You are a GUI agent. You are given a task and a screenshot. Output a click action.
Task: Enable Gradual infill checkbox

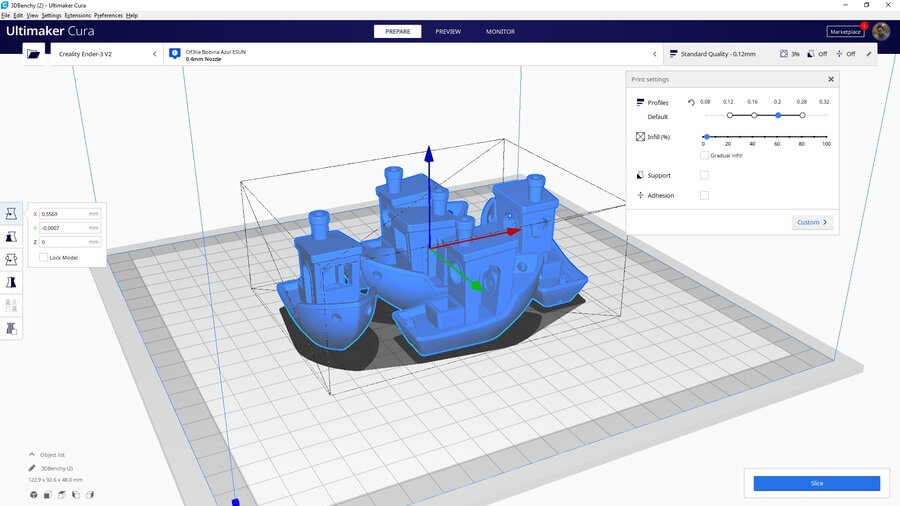(704, 155)
